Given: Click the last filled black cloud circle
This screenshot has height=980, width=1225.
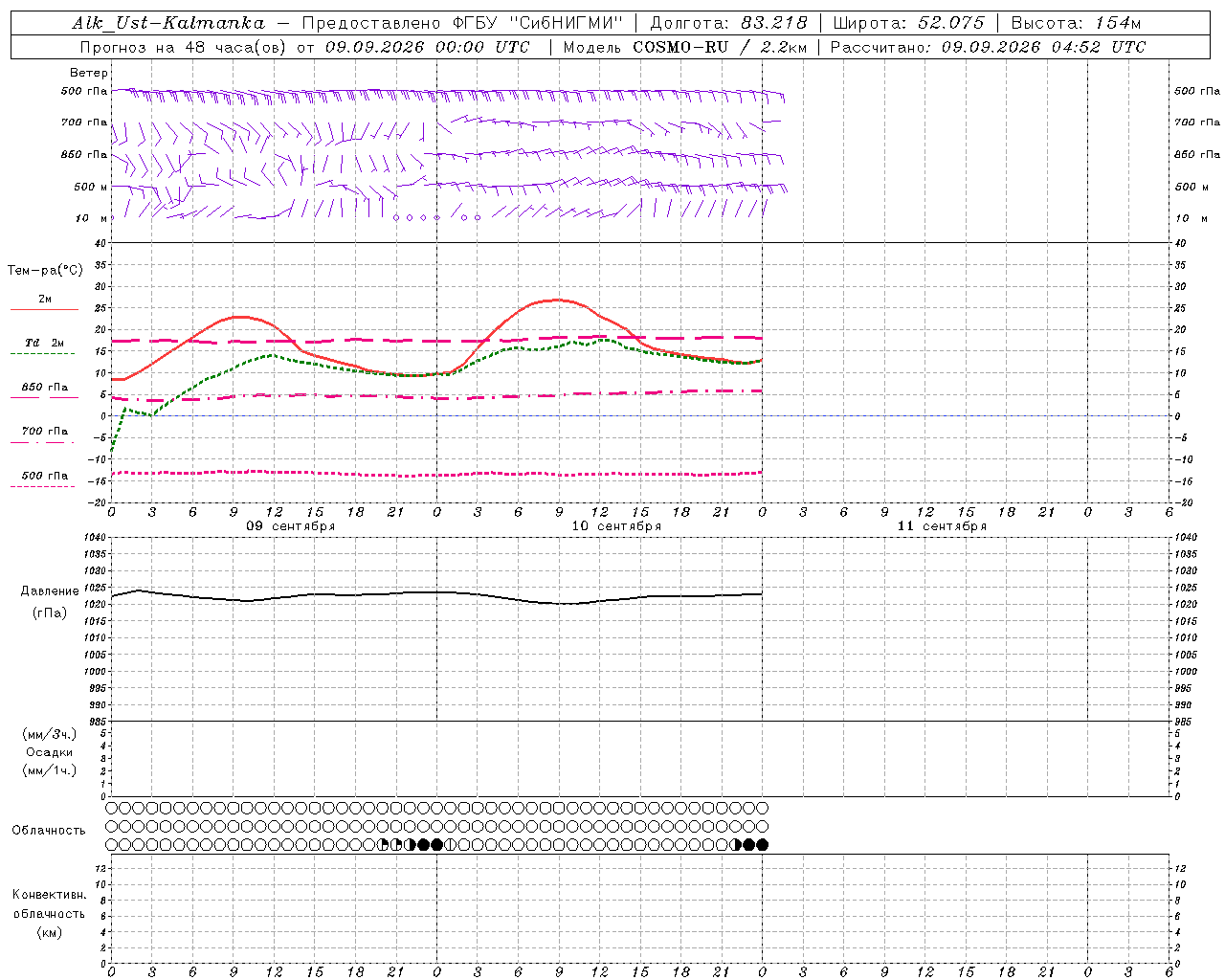Looking at the screenshot, I should [x=763, y=844].
